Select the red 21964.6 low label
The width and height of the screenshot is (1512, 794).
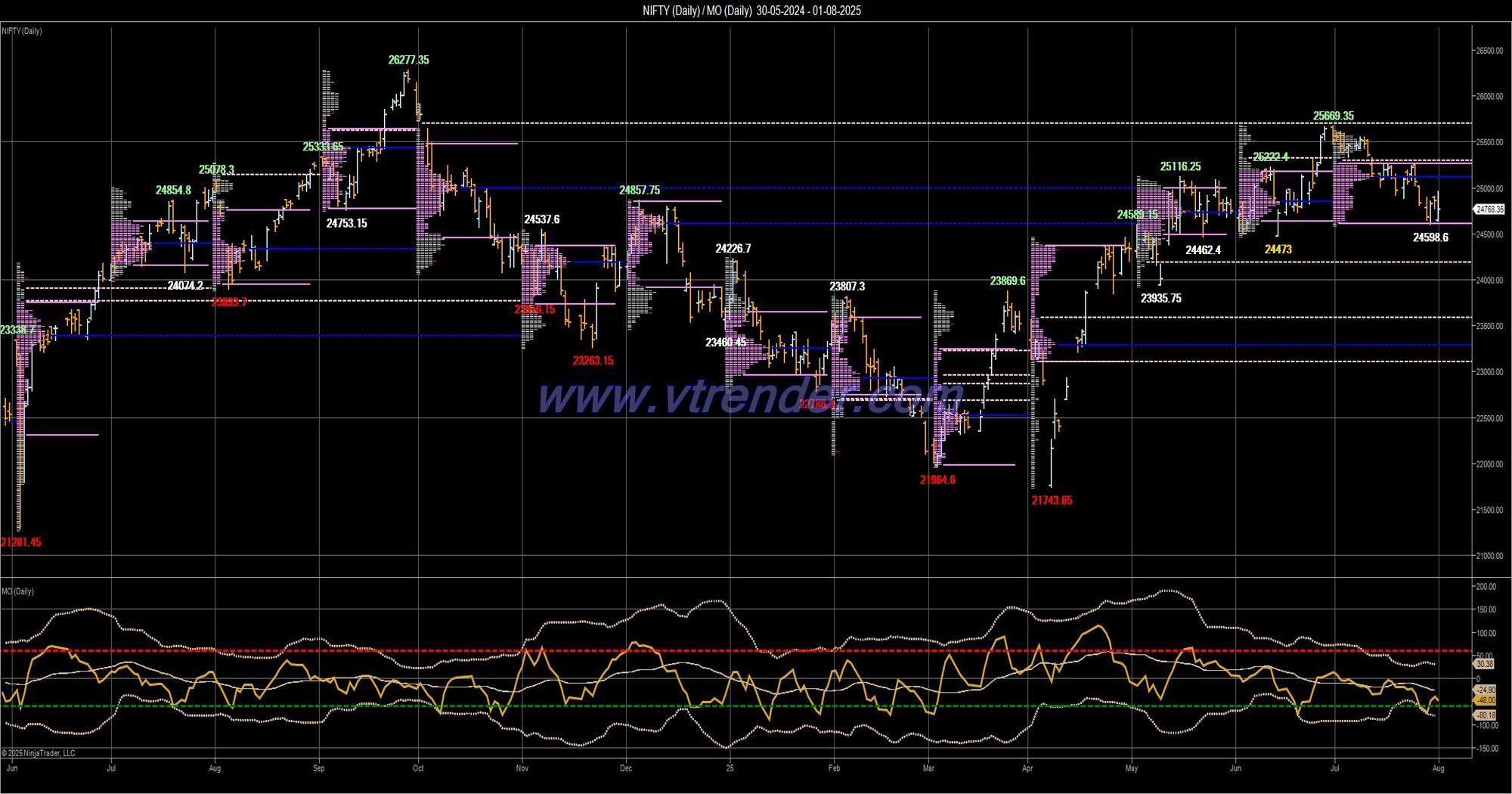click(x=937, y=480)
